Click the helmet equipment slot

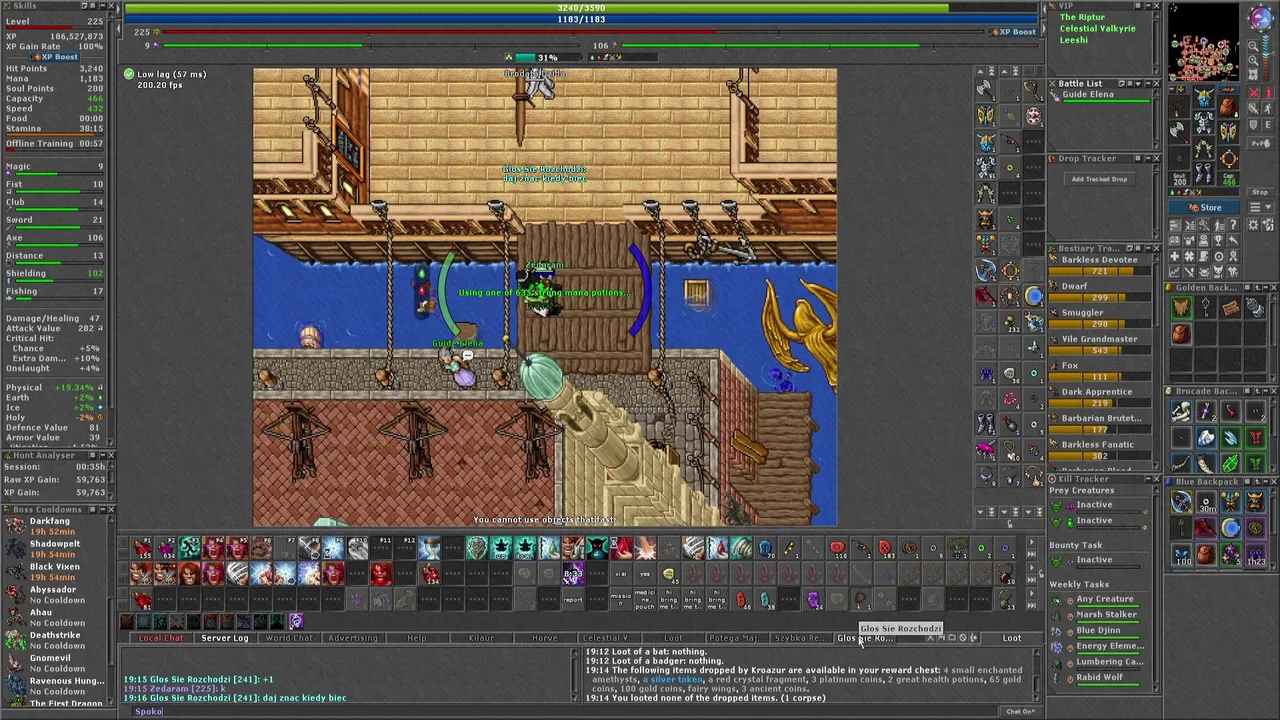pos(1204,98)
